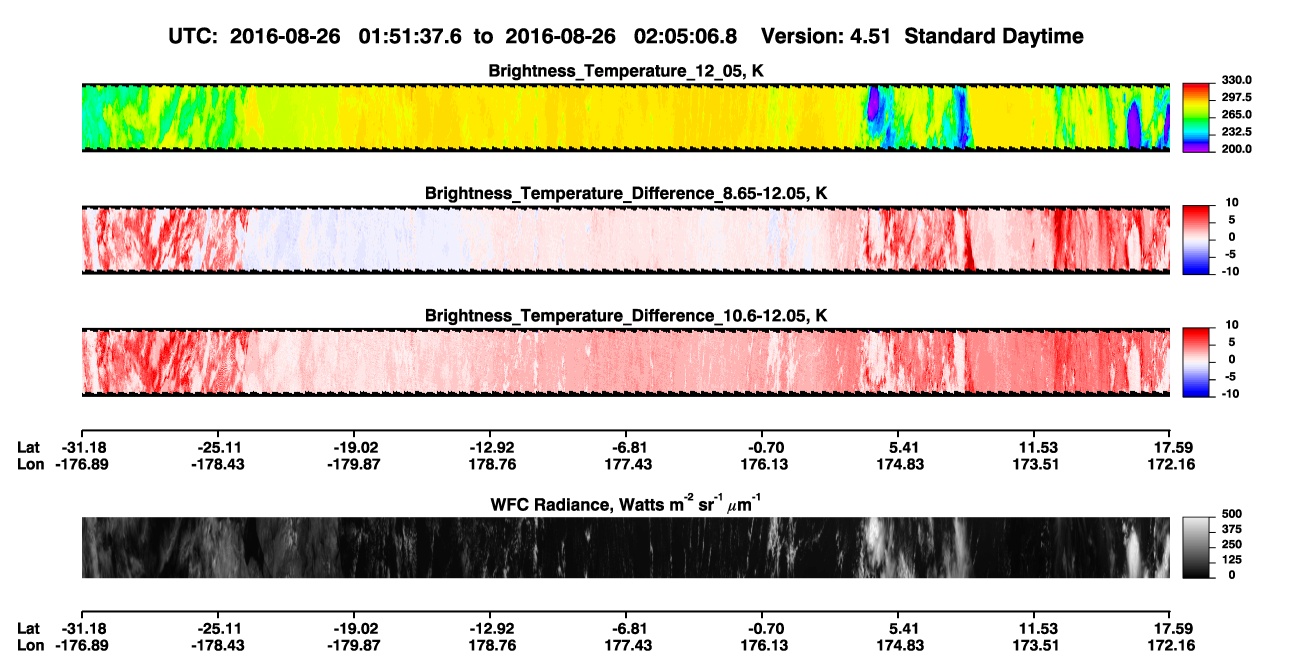Click the rainbow colorbar for brightness temperature
This screenshot has height=667, width=1300.
pyautogui.click(x=1196, y=118)
